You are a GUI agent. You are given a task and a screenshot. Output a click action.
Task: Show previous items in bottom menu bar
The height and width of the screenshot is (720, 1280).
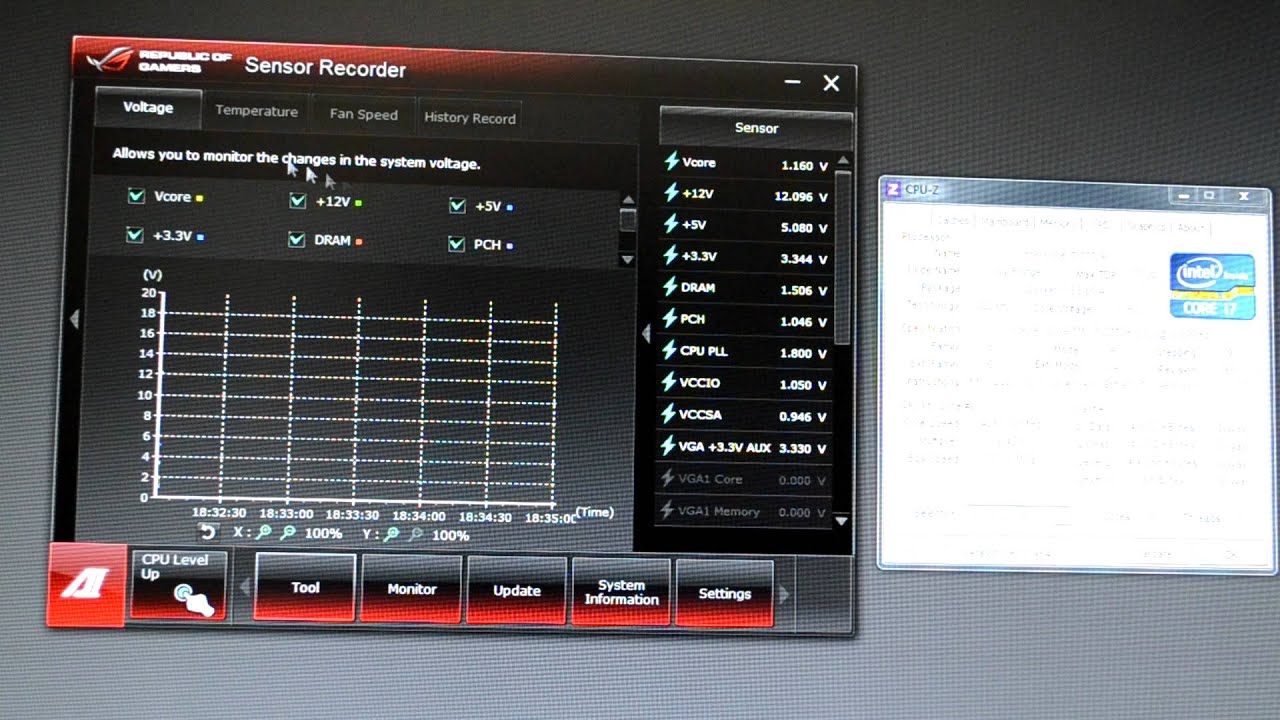(x=244, y=588)
